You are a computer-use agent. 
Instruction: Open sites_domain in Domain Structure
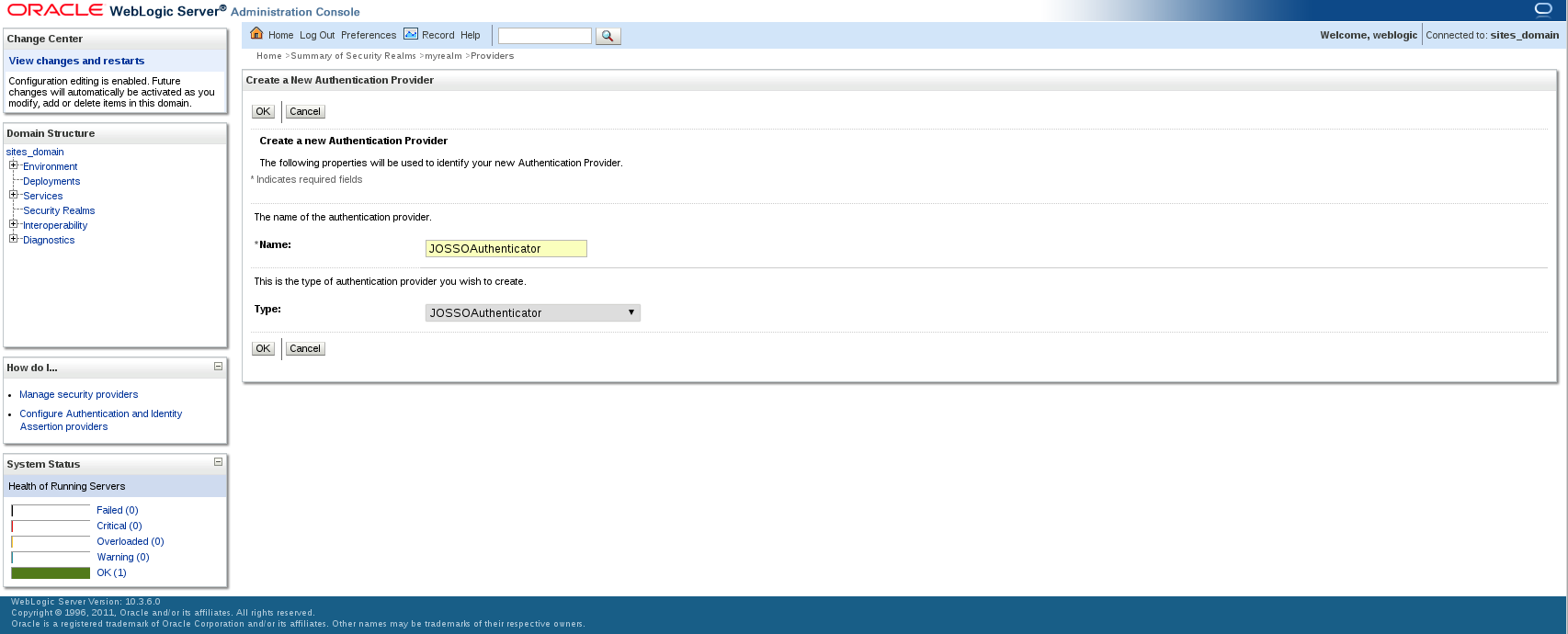pos(35,152)
